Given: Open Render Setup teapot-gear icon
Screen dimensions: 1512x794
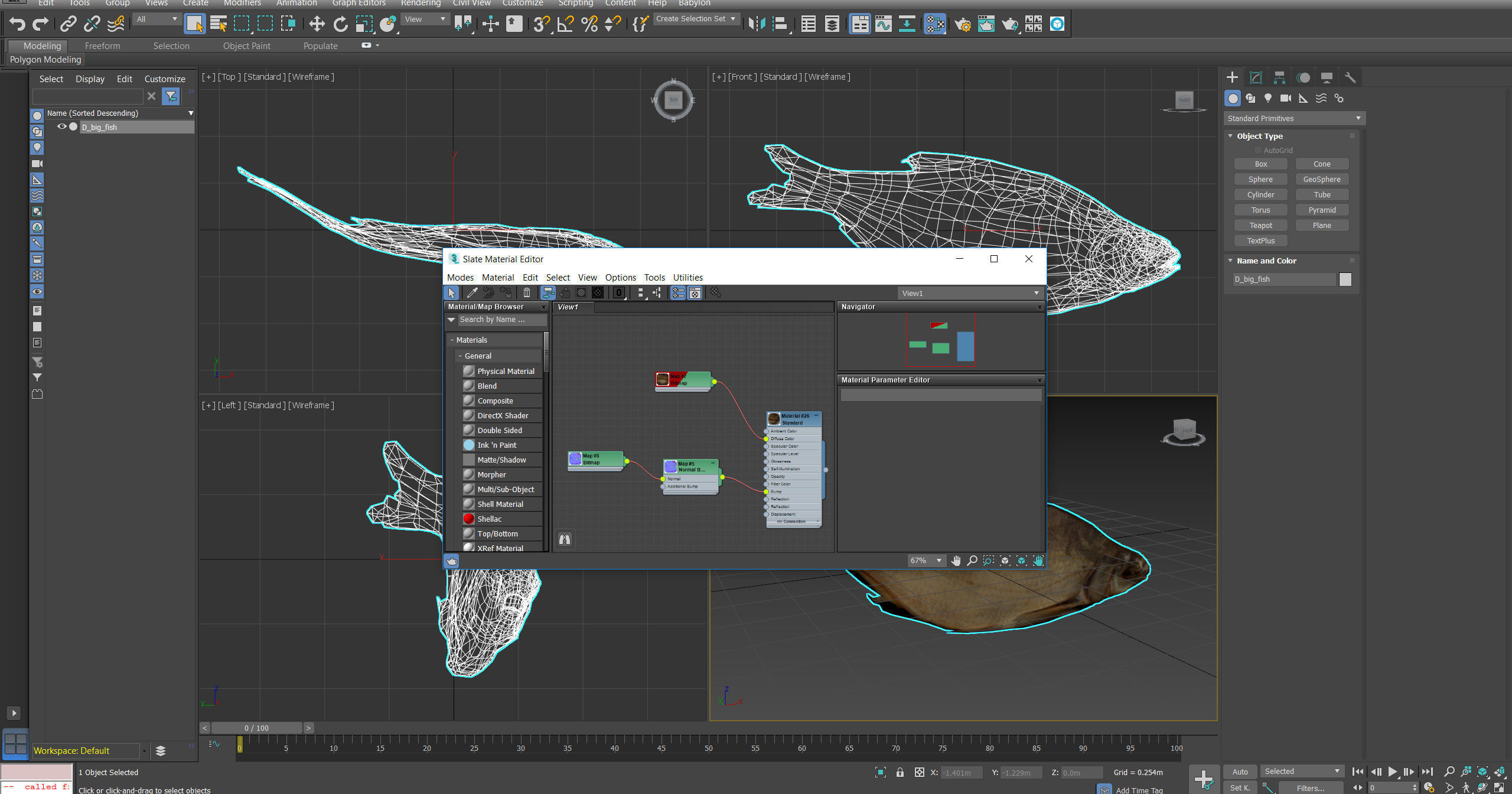Looking at the screenshot, I should coord(963,24).
